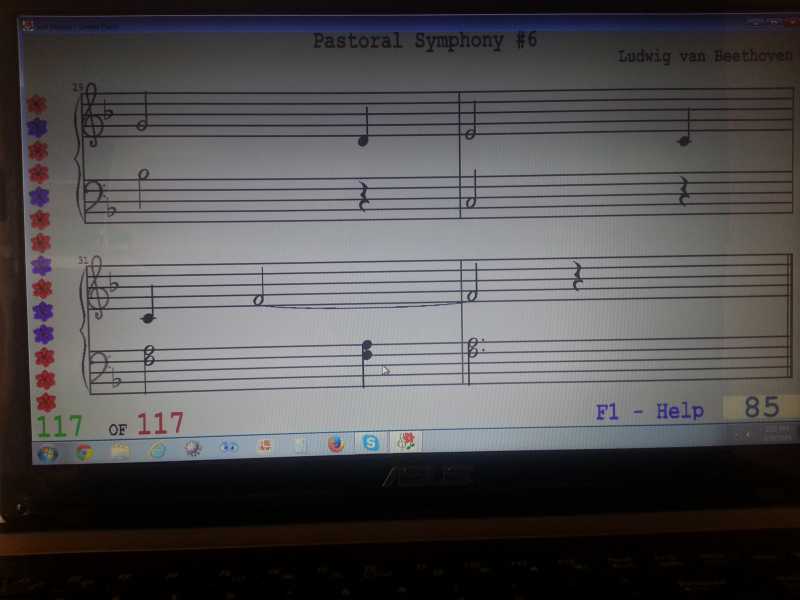
Task: Click the green 117 score counter
Action: tap(59, 427)
